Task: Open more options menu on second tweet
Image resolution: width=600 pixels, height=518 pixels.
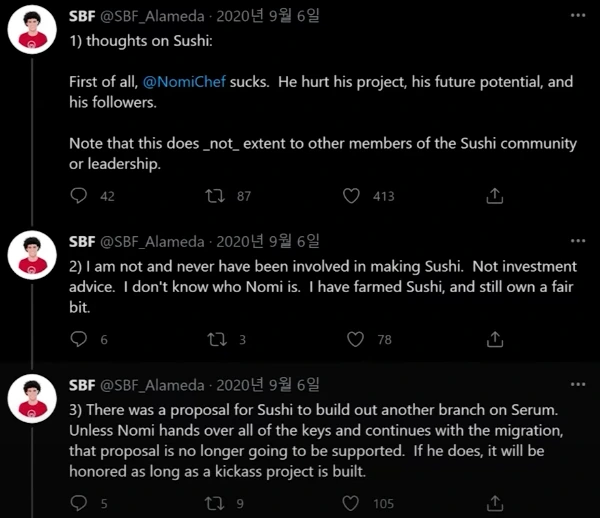Action: pos(577,242)
